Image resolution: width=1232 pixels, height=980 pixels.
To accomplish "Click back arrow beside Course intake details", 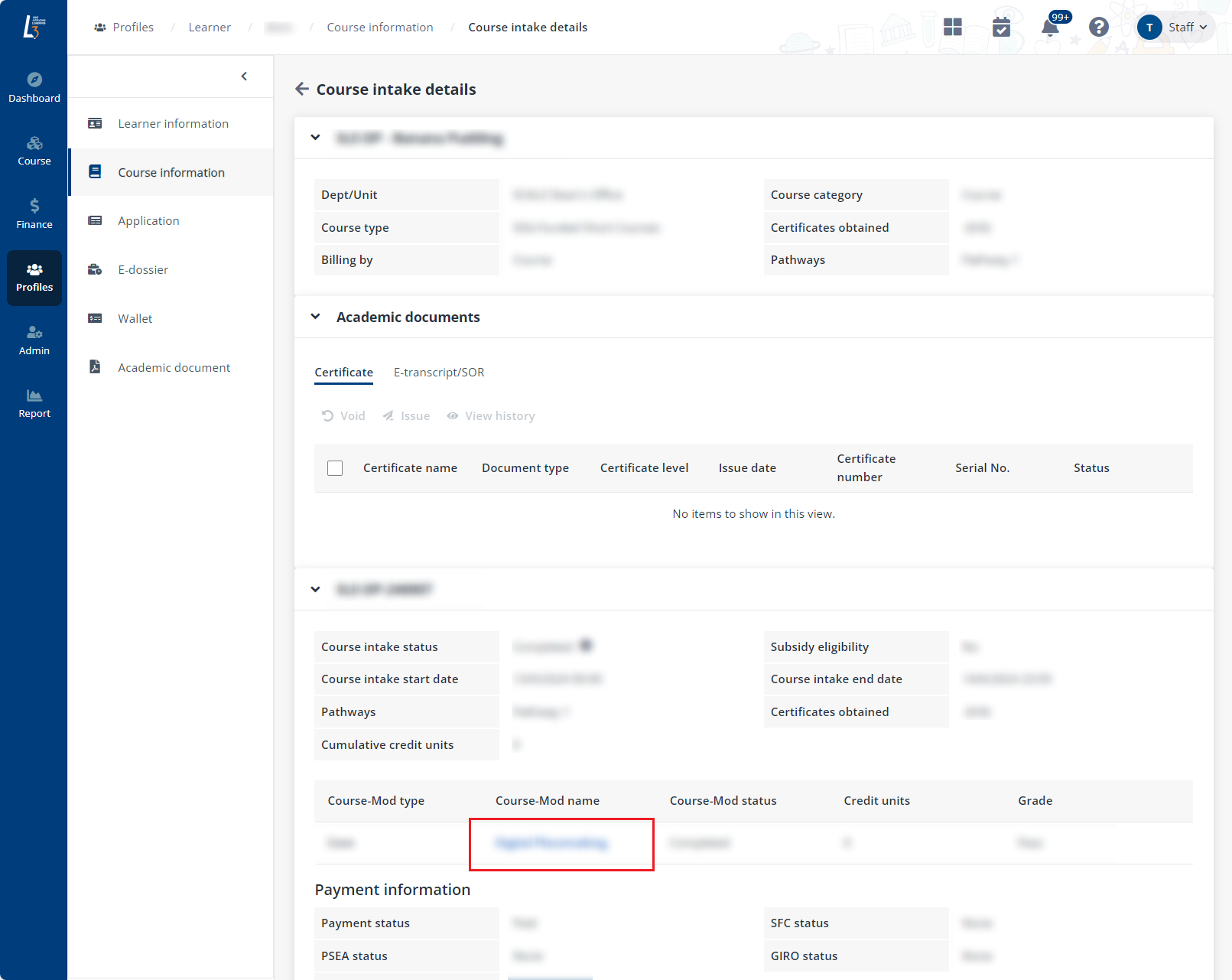I will tap(302, 90).
